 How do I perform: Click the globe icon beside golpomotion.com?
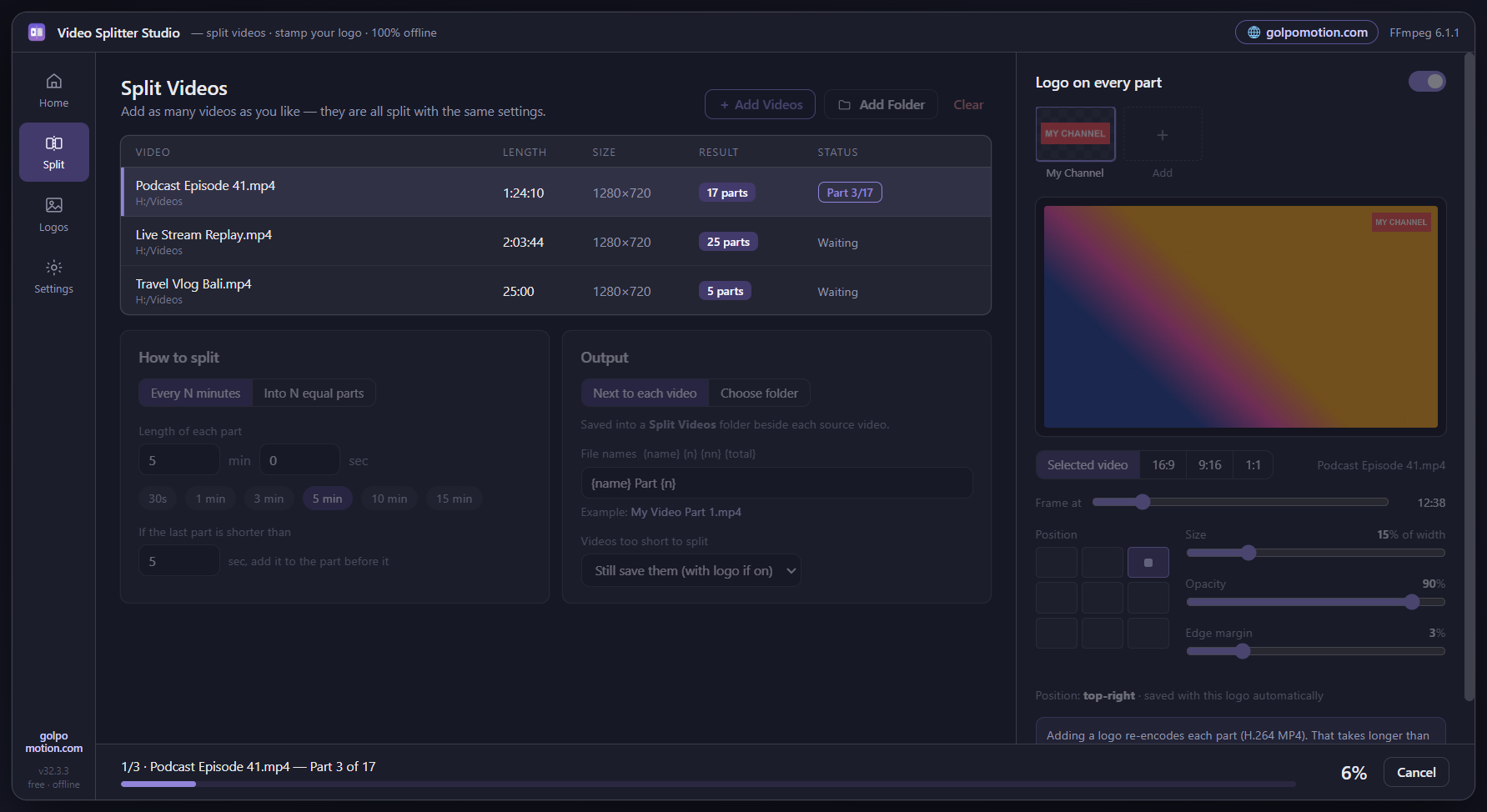(x=1253, y=33)
